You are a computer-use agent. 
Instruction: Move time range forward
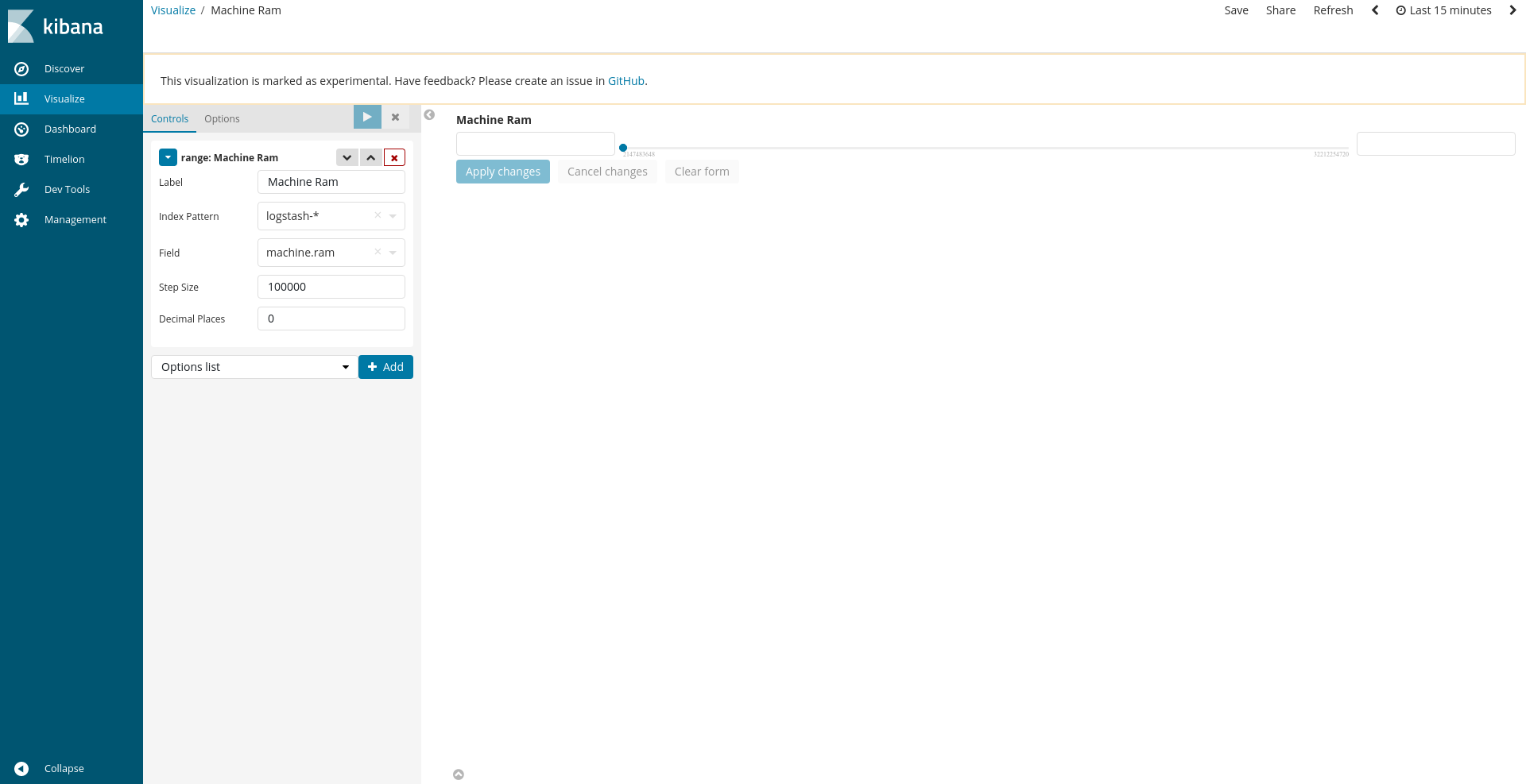1512,10
